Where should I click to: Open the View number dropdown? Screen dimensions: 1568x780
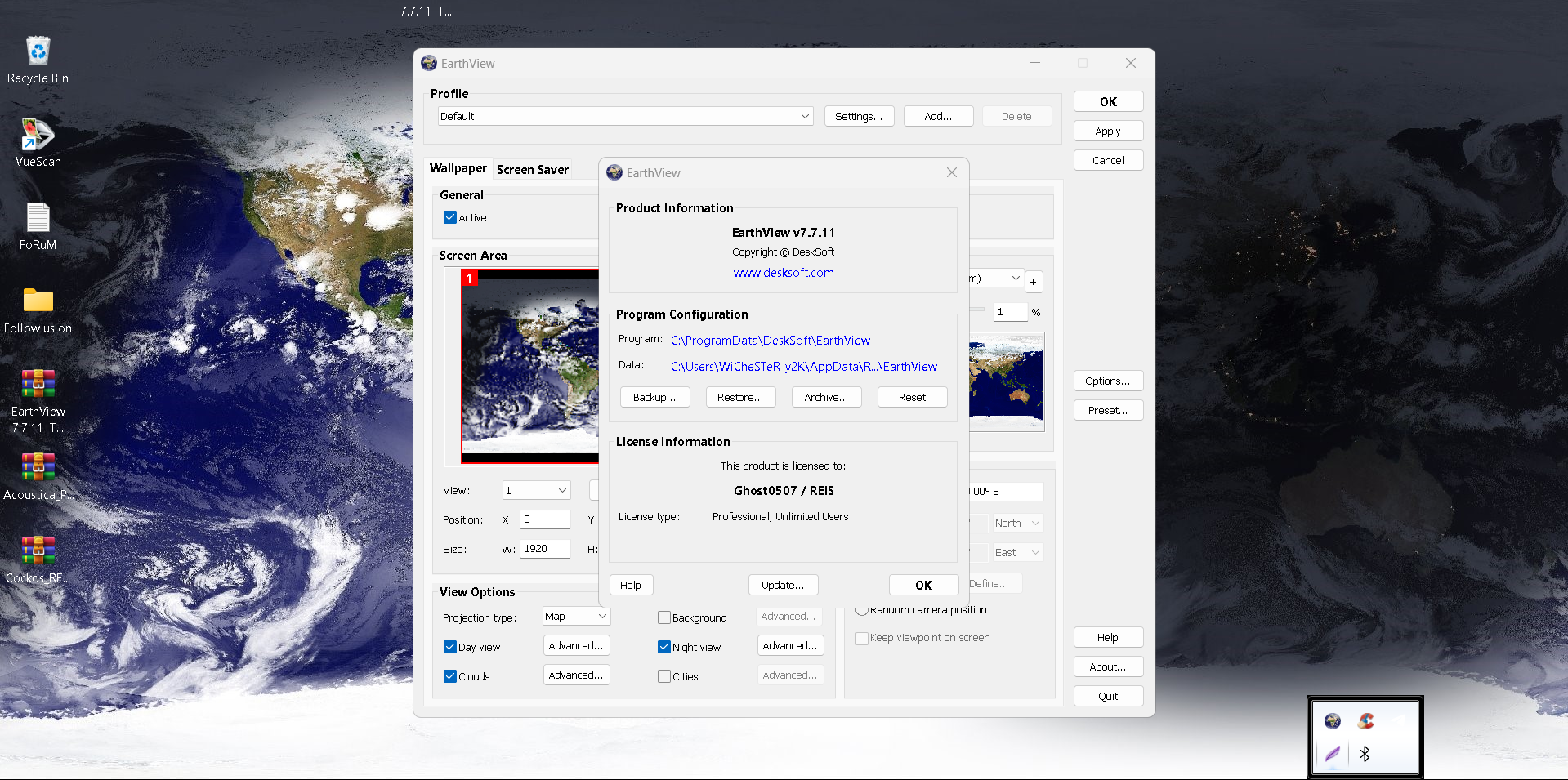(x=536, y=490)
